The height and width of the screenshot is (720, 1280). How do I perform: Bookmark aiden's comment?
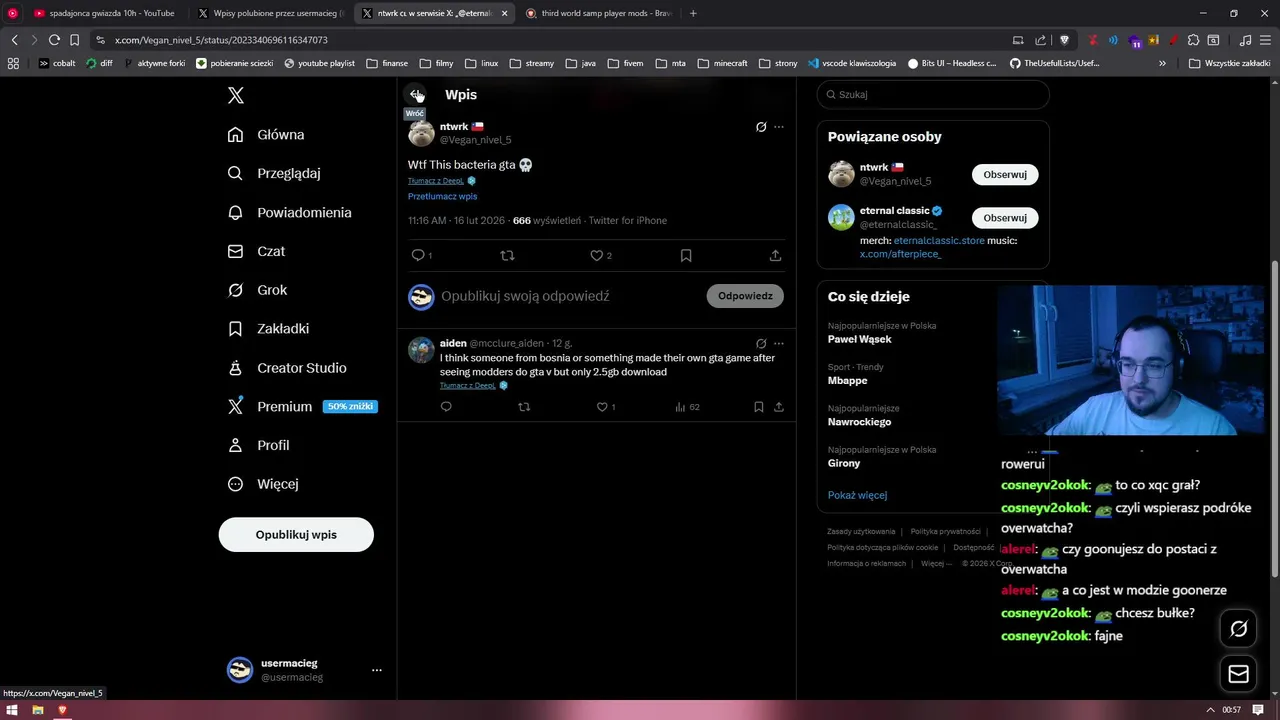[758, 407]
